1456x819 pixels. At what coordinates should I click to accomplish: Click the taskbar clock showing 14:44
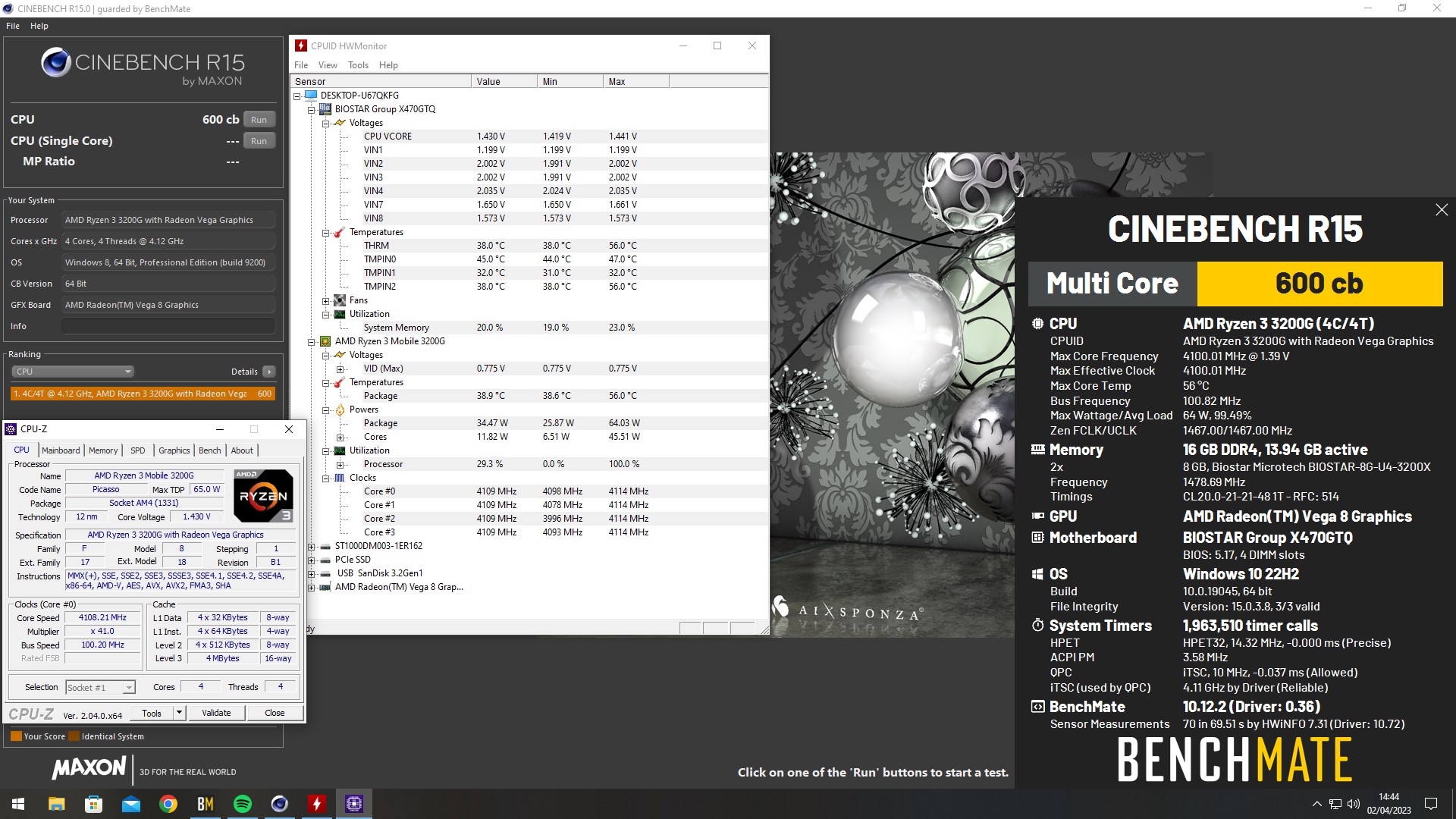pyautogui.click(x=1389, y=804)
